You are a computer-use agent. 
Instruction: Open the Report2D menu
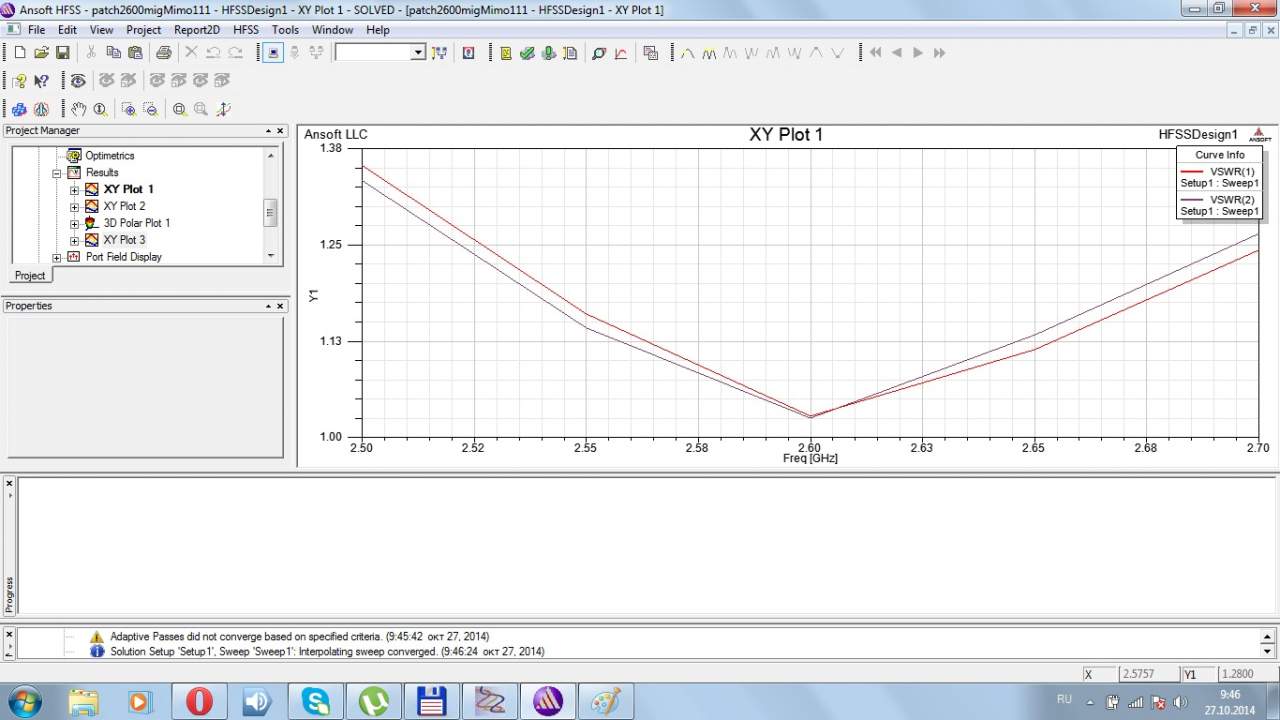(196, 30)
